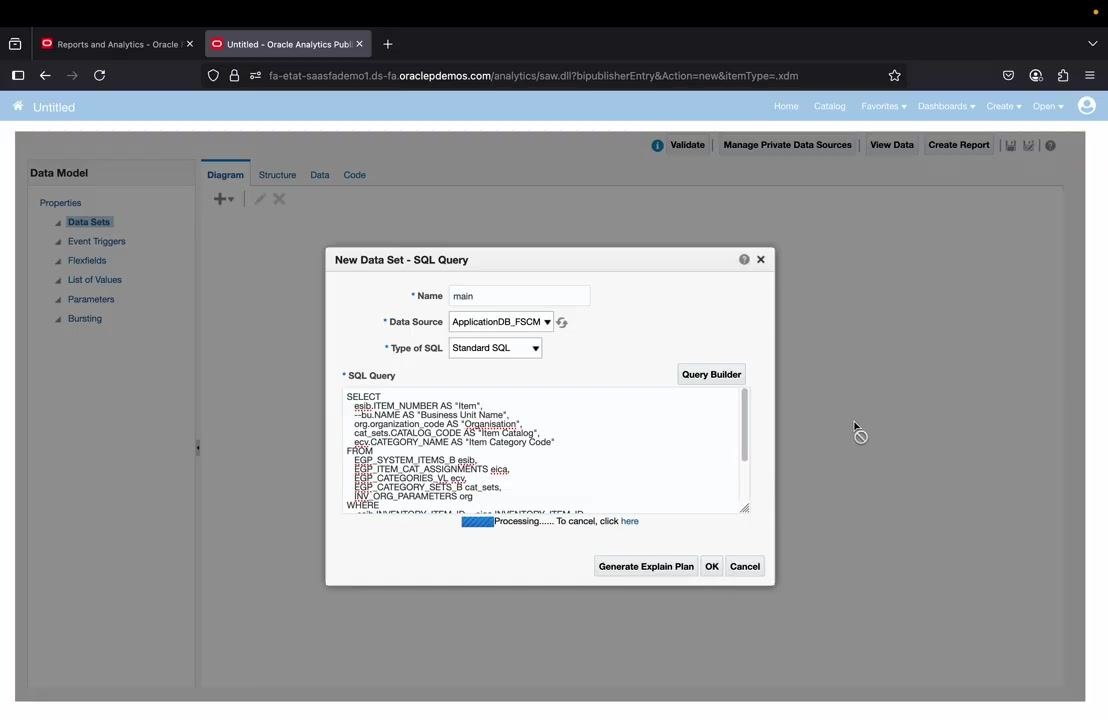Select Event Triggers in the tree

(97, 241)
